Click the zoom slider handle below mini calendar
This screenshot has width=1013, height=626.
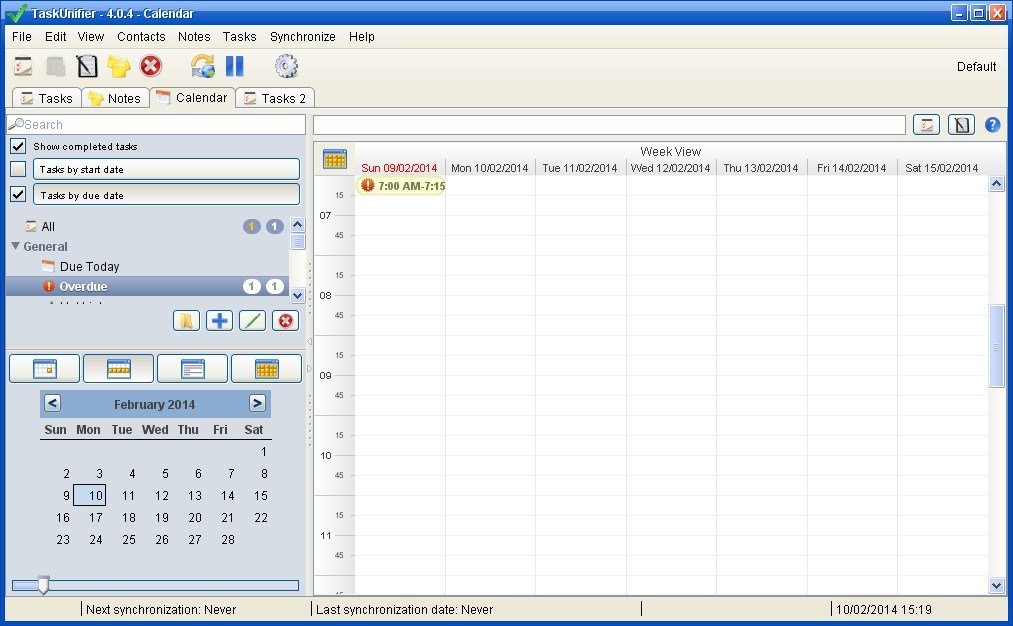pyautogui.click(x=43, y=585)
